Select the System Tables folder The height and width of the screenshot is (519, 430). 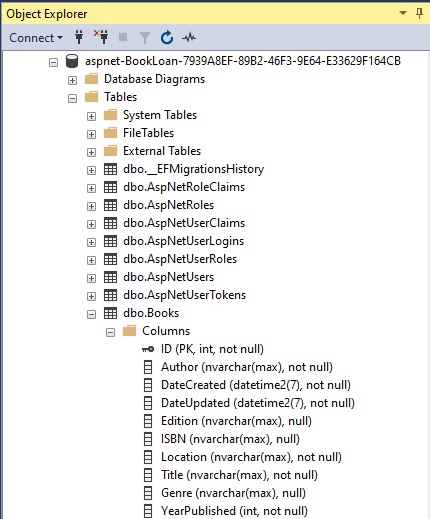[x=160, y=115]
